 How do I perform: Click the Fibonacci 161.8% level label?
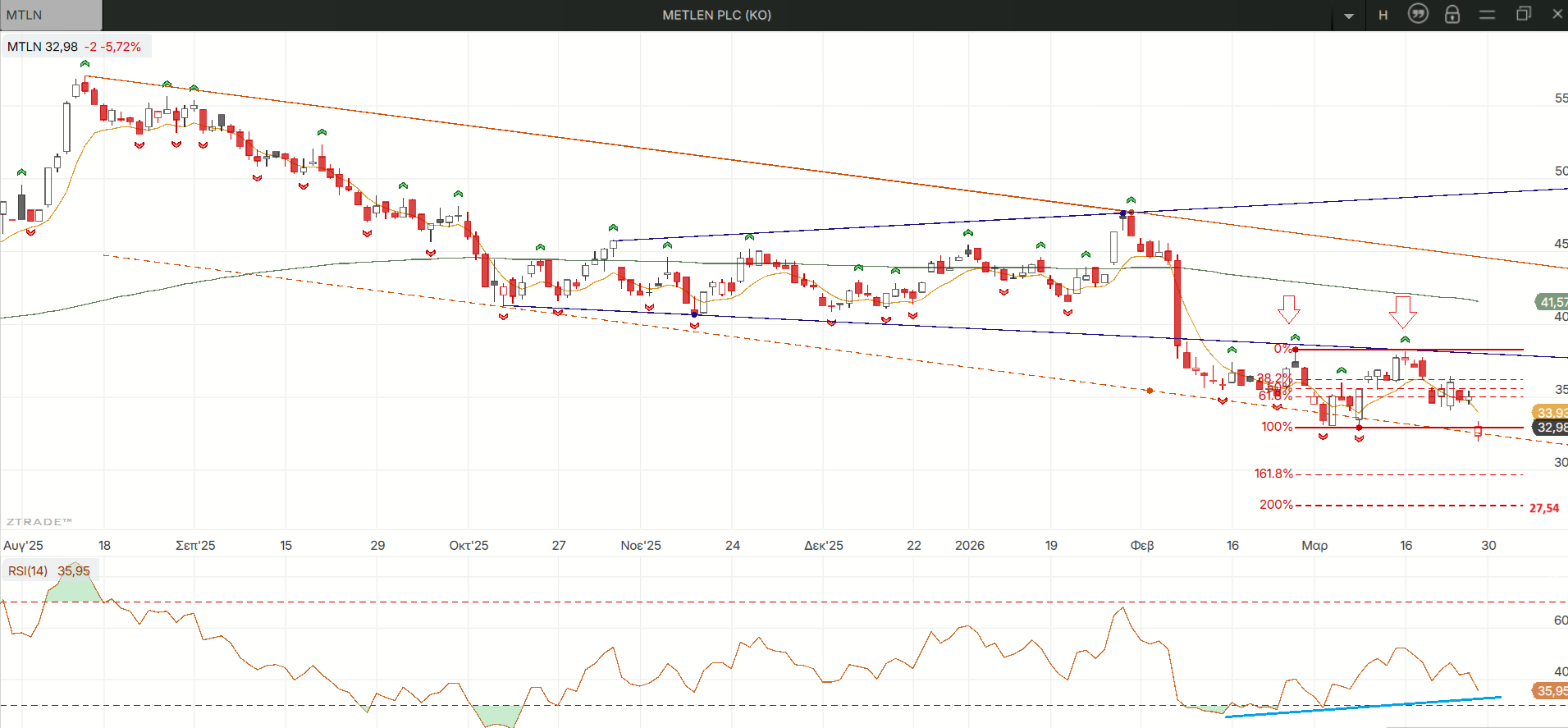[1273, 474]
